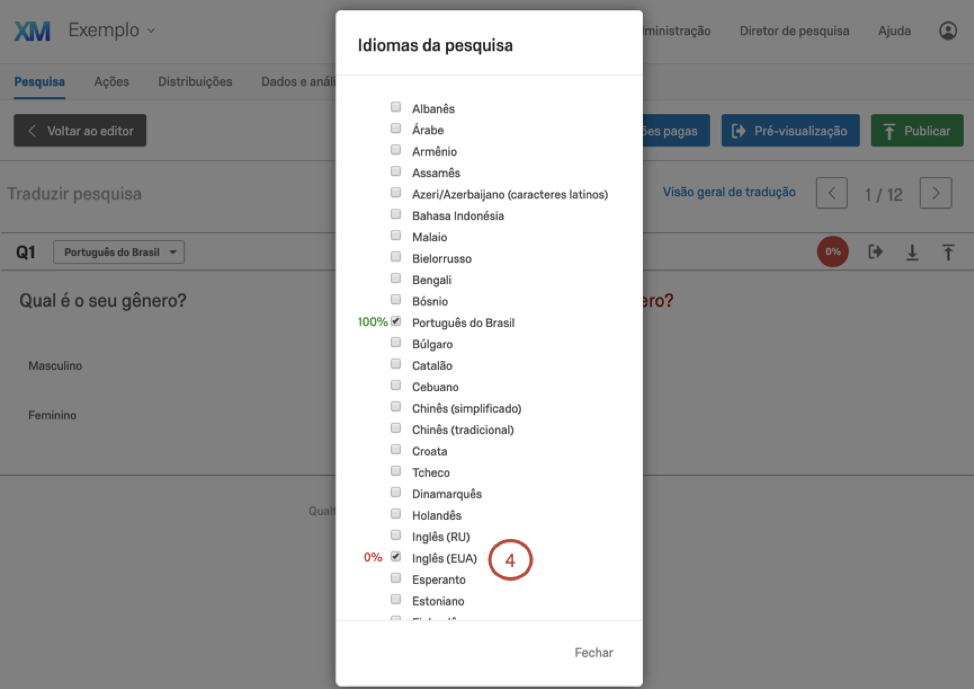Check the Catalão language option

coord(396,365)
